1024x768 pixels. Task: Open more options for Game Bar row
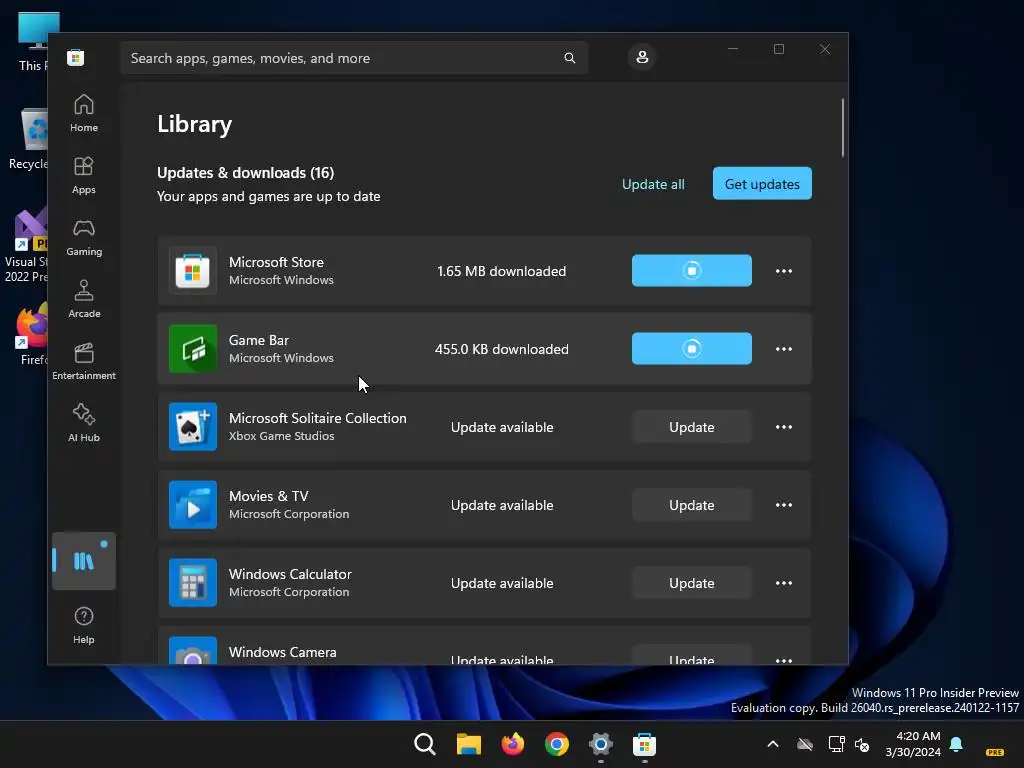pos(784,349)
